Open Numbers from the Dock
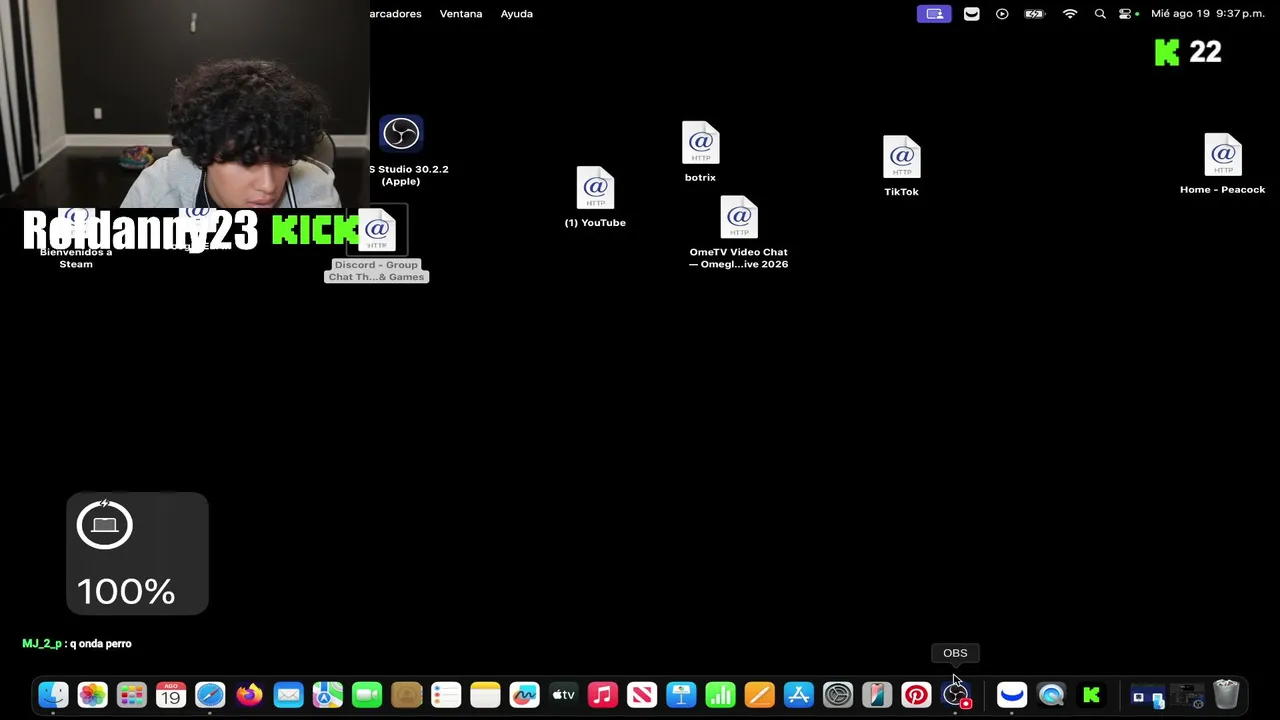Viewport: 1280px width, 720px height. click(x=720, y=694)
